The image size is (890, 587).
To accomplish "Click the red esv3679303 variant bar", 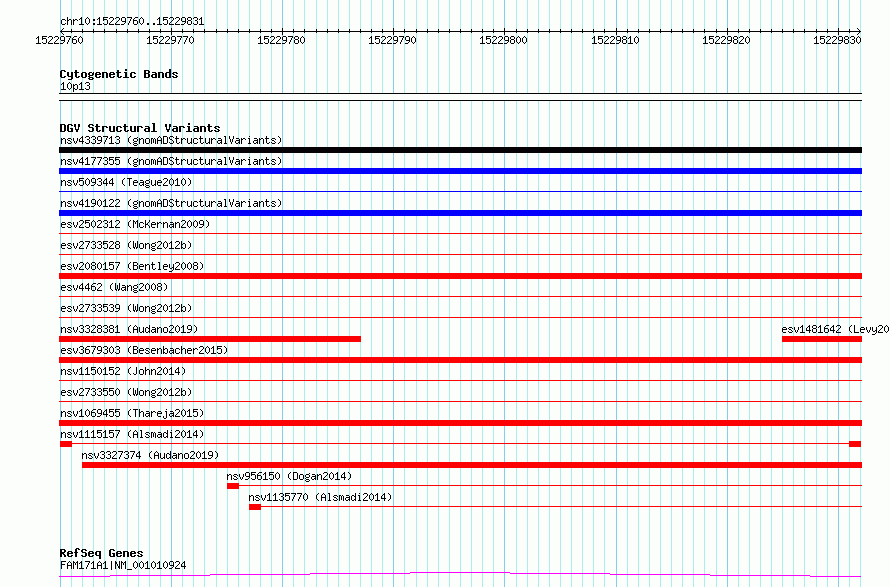I will point(460,360).
